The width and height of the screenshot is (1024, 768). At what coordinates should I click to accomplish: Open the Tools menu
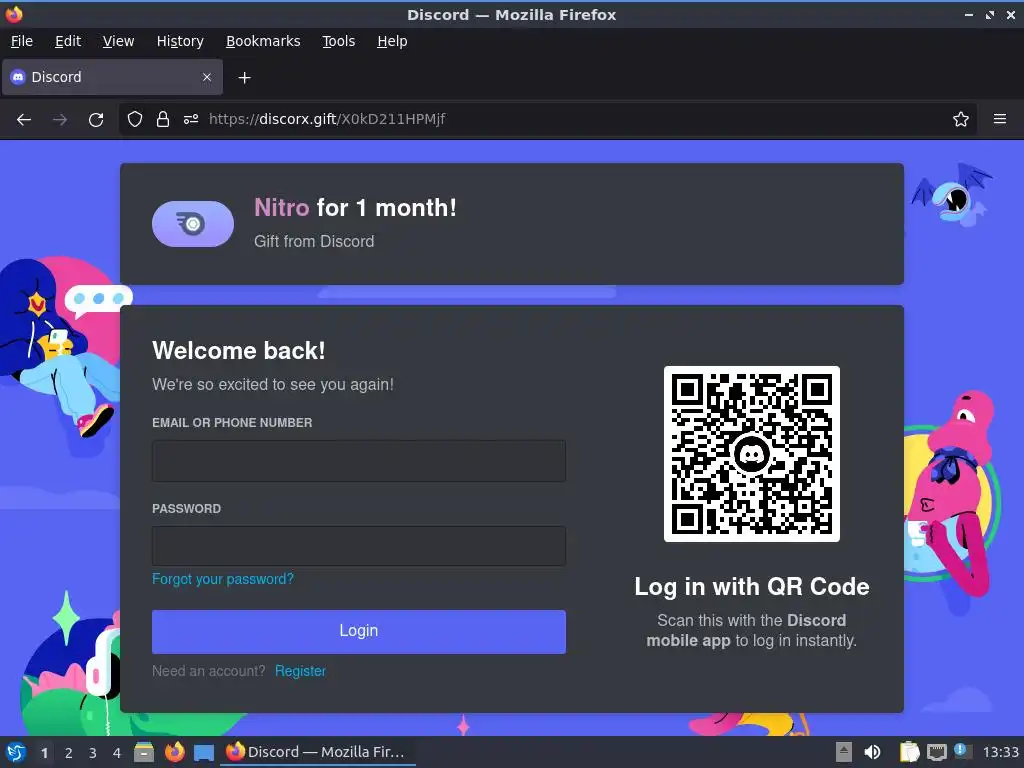338,41
